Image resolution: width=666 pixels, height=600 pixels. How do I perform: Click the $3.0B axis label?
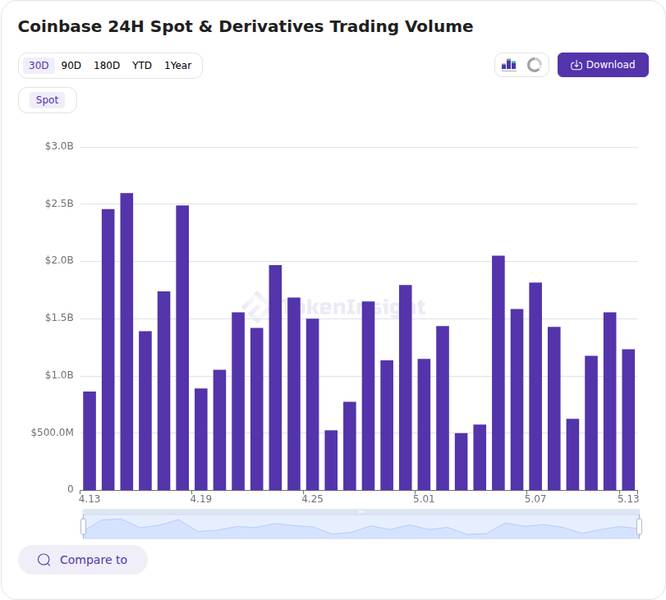[x=59, y=146]
